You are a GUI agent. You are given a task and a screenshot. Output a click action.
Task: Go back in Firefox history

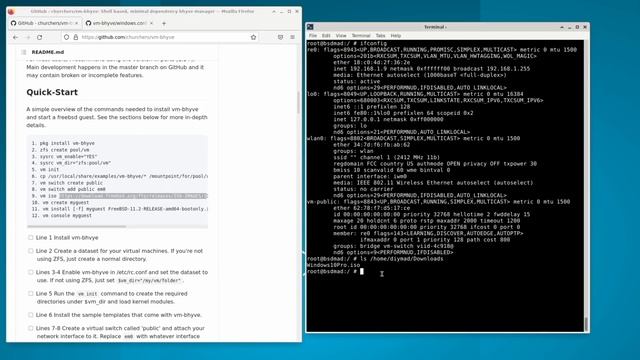pos(16,37)
